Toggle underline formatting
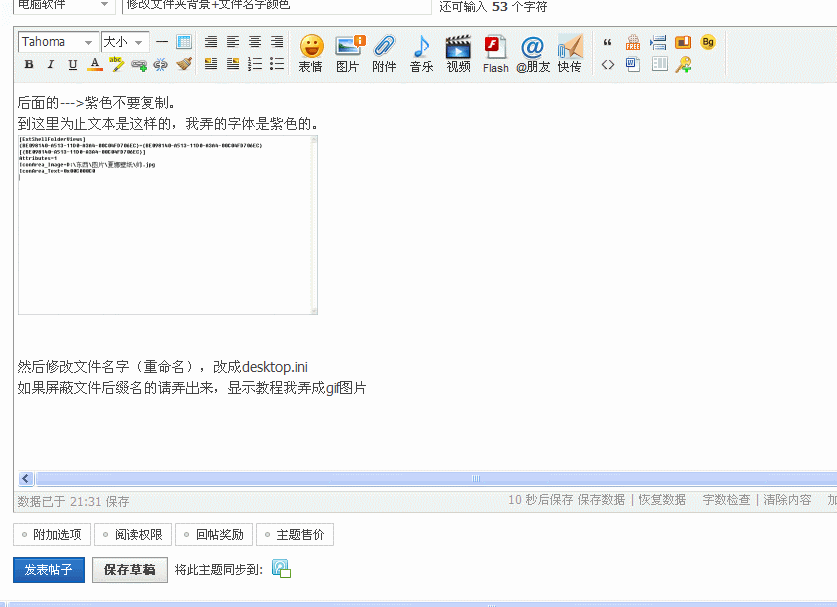This screenshot has width=837, height=607. [x=73, y=65]
